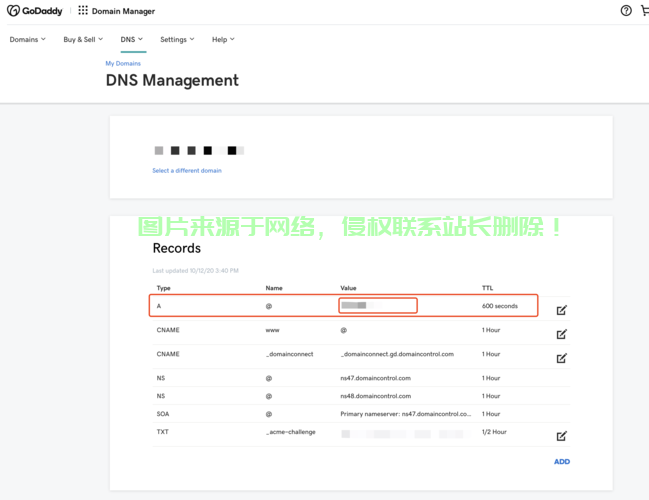This screenshot has width=649, height=500.
Task: Click the A record type cell
Action: click(159, 306)
